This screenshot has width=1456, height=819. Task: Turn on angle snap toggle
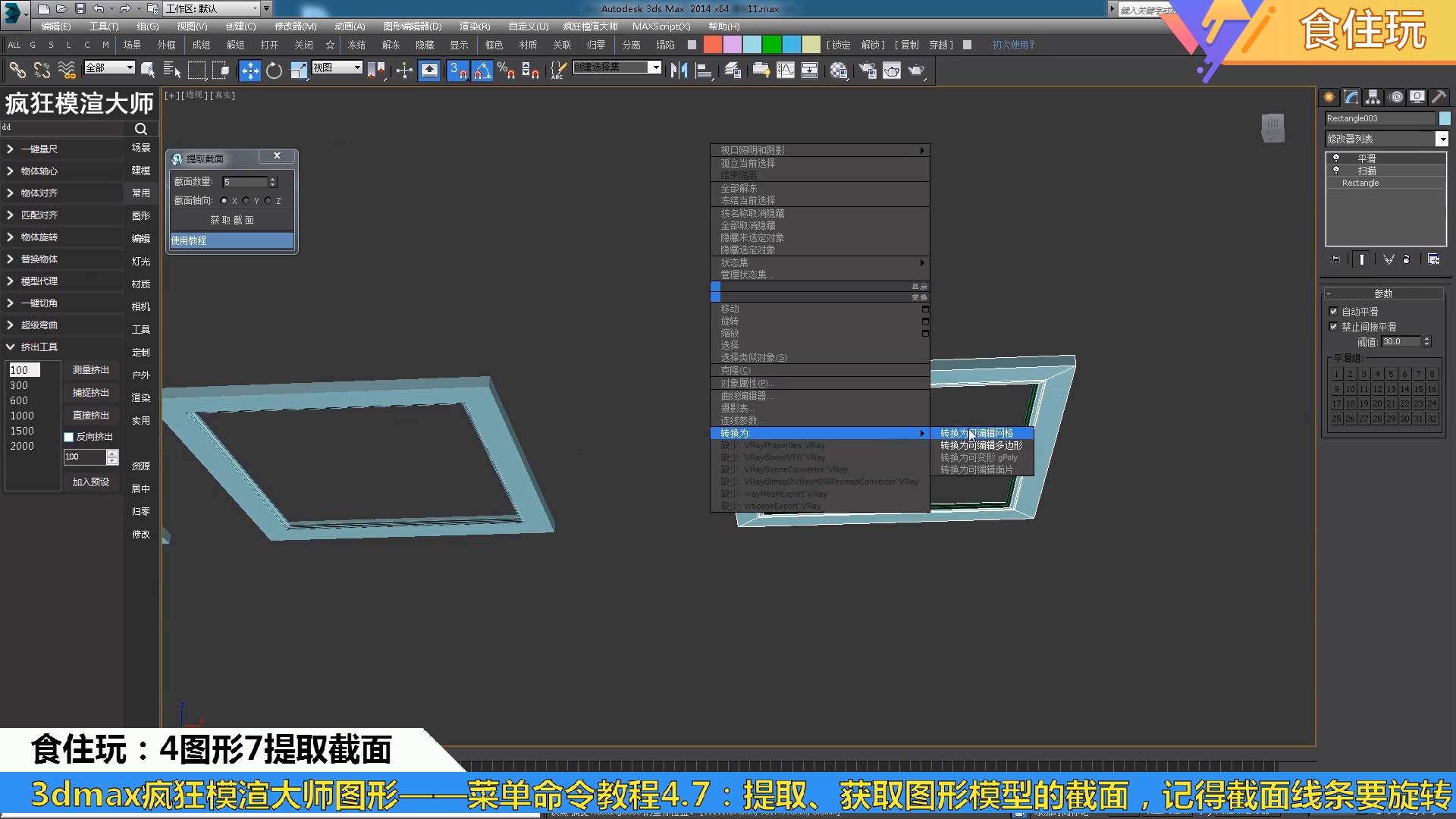tap(482, 71)
